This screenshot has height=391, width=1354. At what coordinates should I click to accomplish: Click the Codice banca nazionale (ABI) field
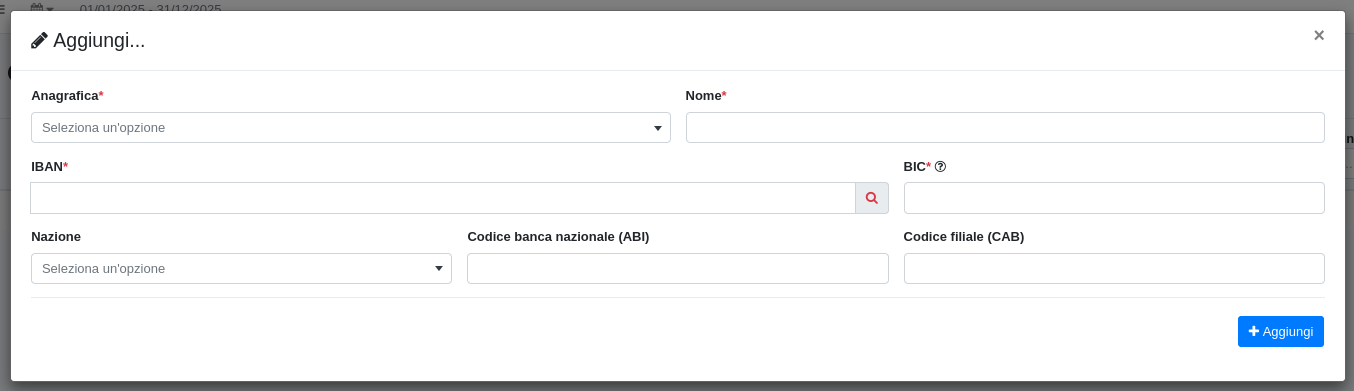click(678, 268)
